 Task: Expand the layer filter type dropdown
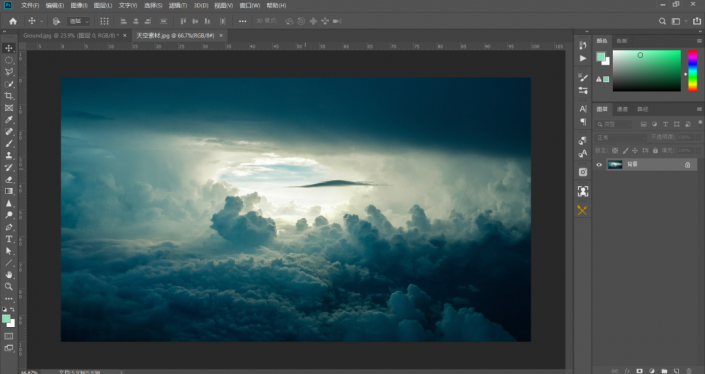point(613,124)
